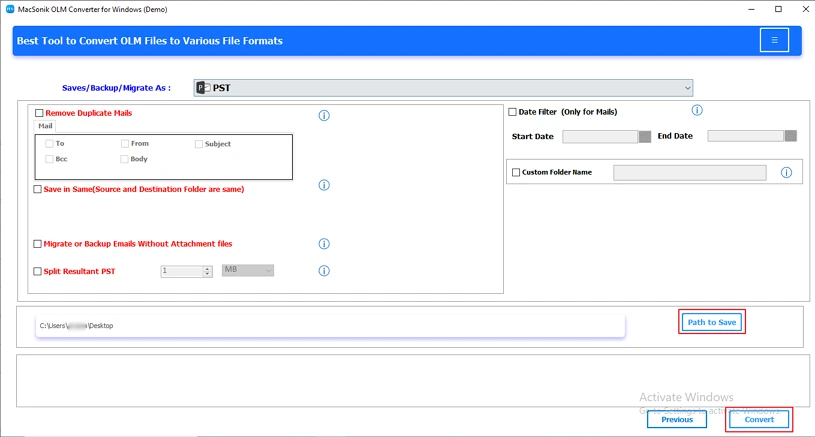Screen dimensions: 815x437
Task: Click info icon next to Split Resultant PST
Action: click(324, 271)
